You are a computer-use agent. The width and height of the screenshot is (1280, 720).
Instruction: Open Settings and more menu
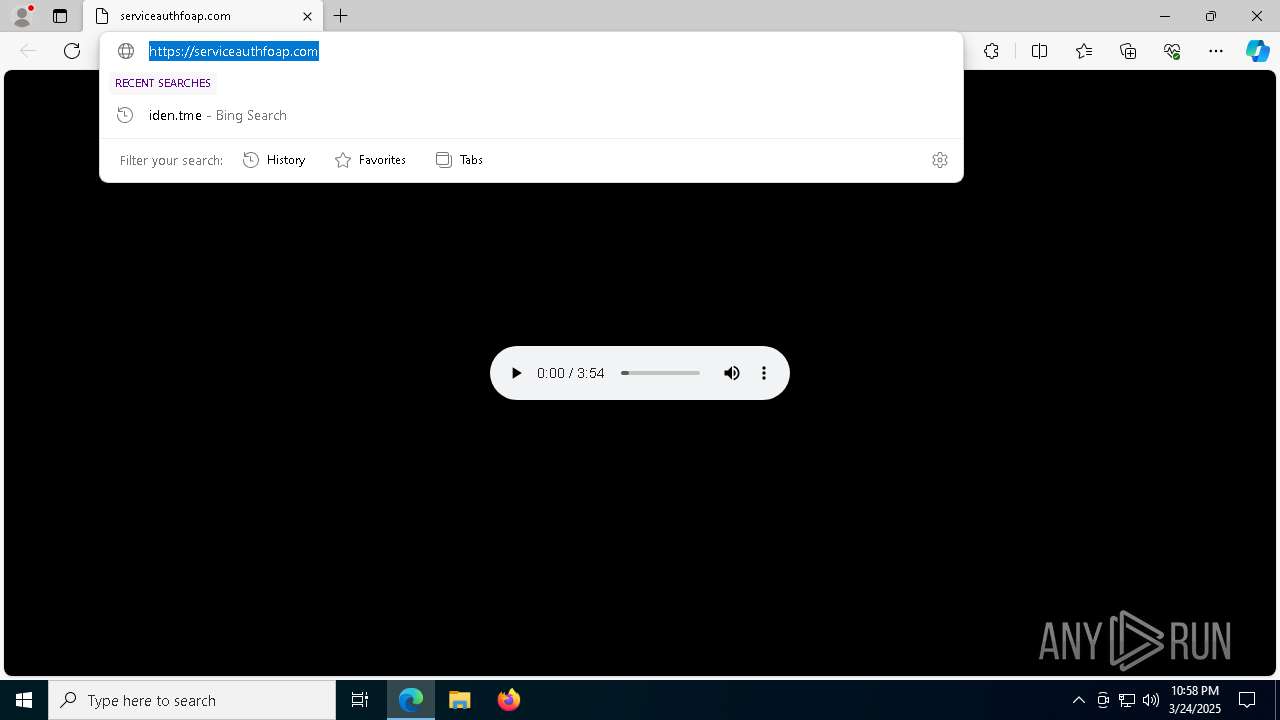1216,51
